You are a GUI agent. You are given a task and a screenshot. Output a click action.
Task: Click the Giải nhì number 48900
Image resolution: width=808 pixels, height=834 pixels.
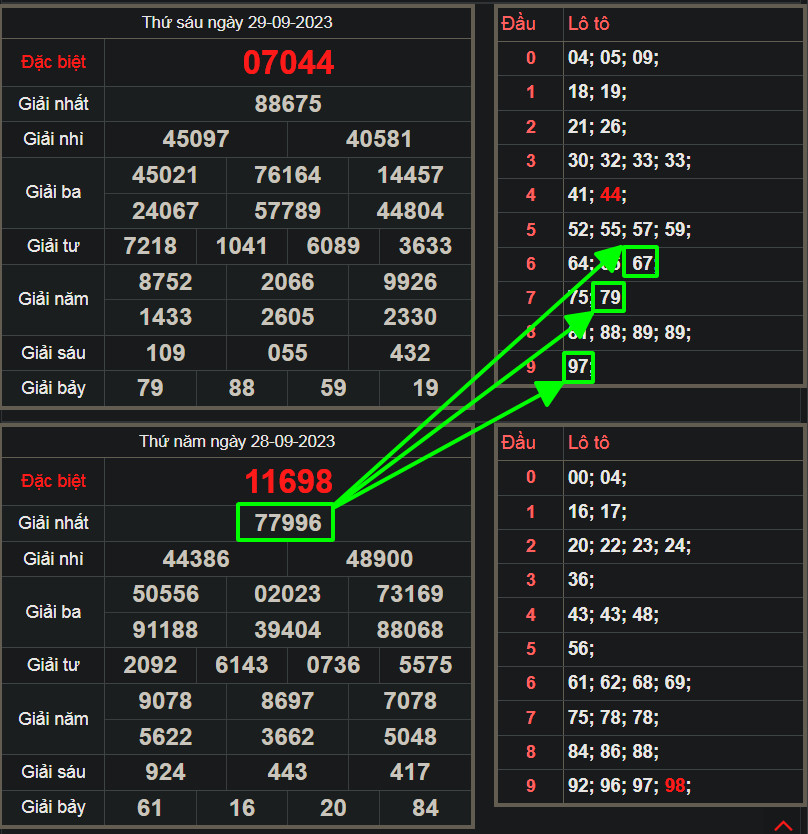379,559
